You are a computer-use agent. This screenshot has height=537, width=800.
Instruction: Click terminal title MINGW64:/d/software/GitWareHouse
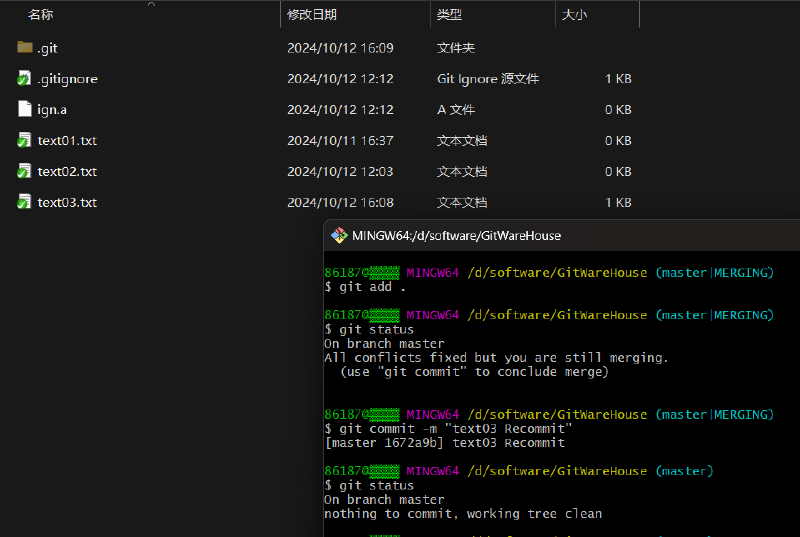point(457,236)
